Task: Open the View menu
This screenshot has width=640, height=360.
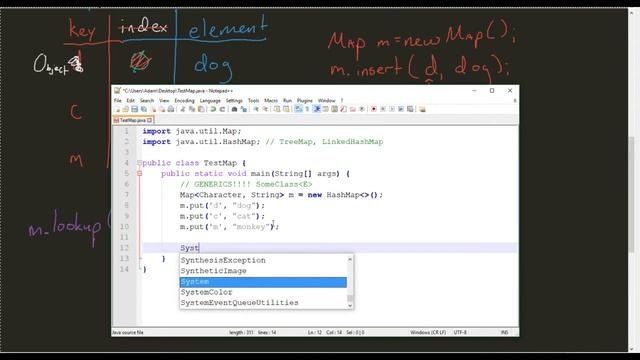Action: (x=164, y=100)
